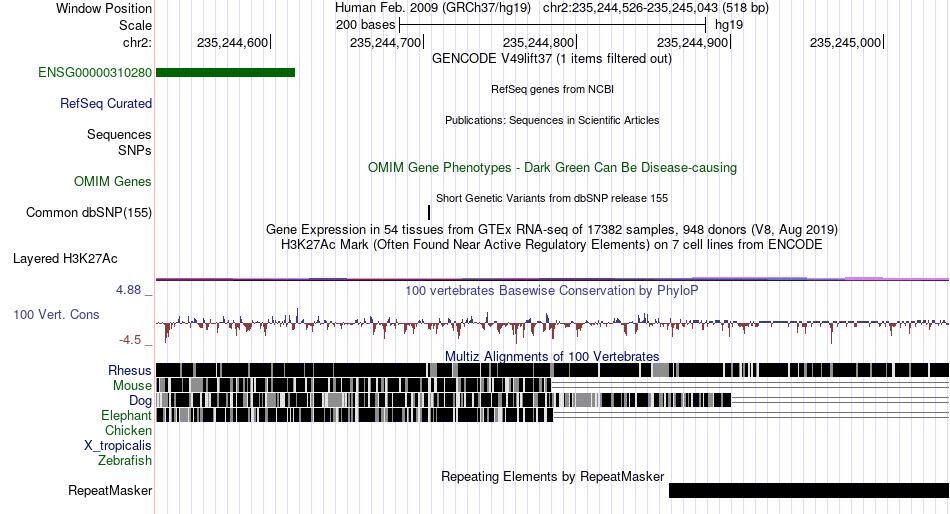Viewport: 950px width, 514px height.
Task: Click the Window Position label
Action: click(104, 8)
